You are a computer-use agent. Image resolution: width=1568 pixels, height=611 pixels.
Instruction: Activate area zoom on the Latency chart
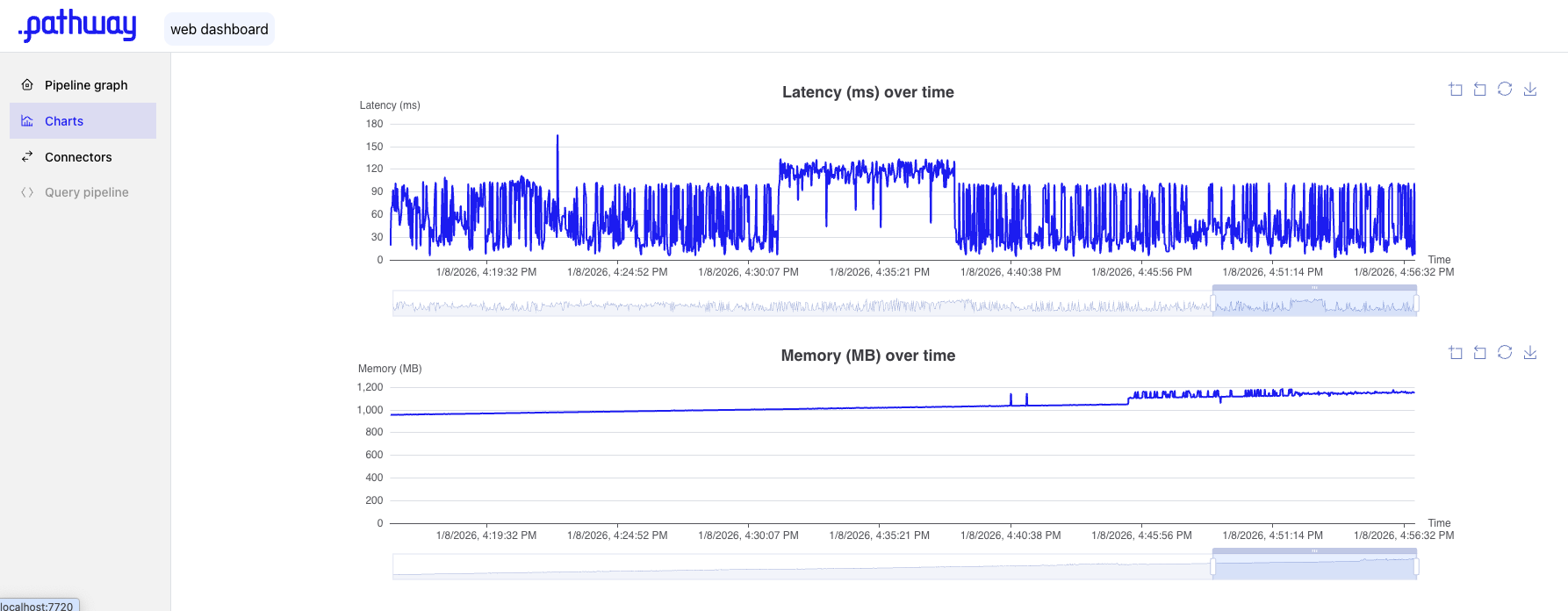click(x=1456, y=90)
